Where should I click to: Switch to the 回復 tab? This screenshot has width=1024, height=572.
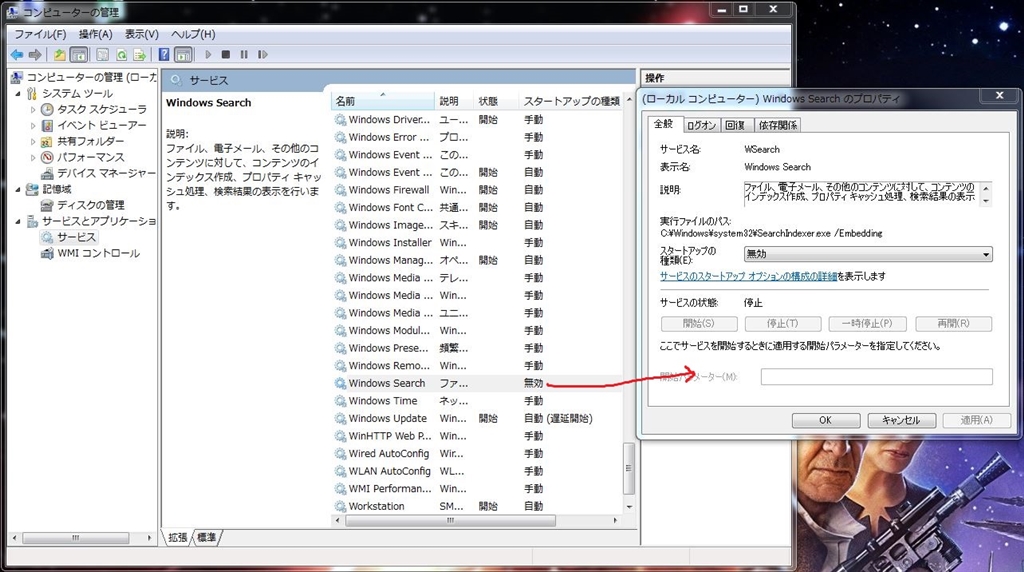click(x=735, y=125)
